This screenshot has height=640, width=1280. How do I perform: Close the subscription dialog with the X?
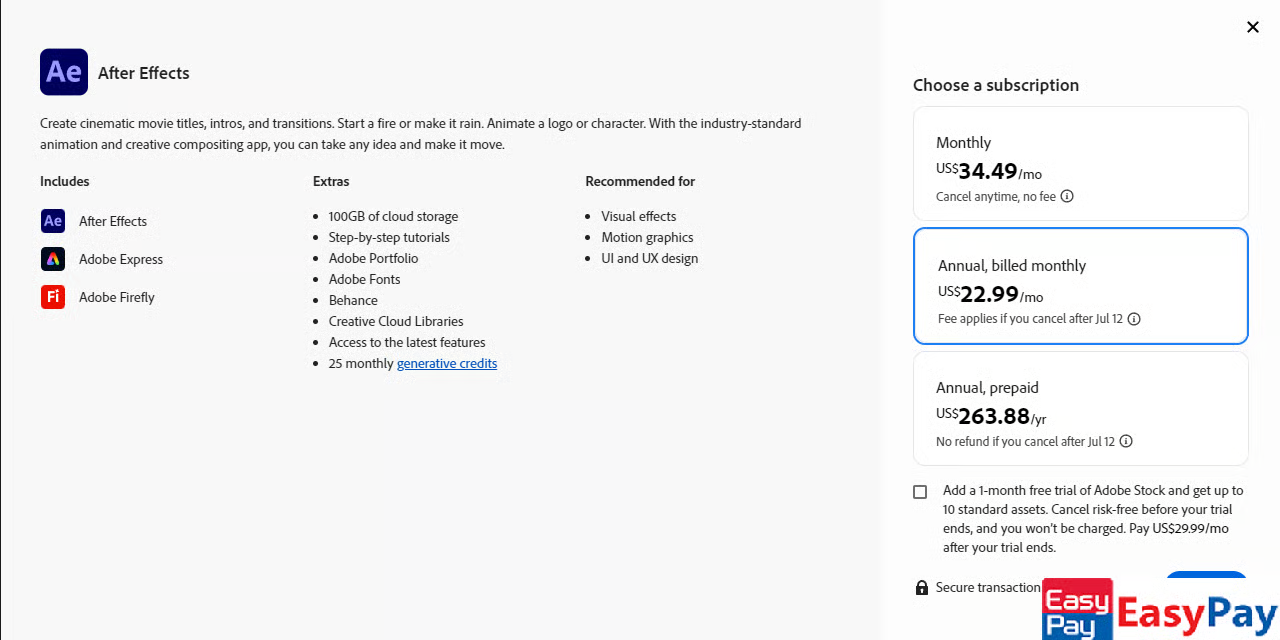point(1253,27)
